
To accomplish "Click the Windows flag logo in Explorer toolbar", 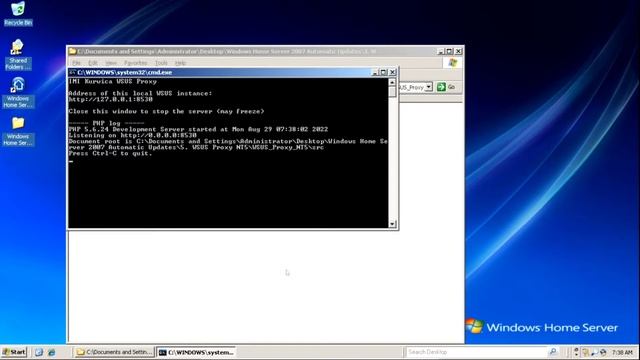I will (453, 62).
